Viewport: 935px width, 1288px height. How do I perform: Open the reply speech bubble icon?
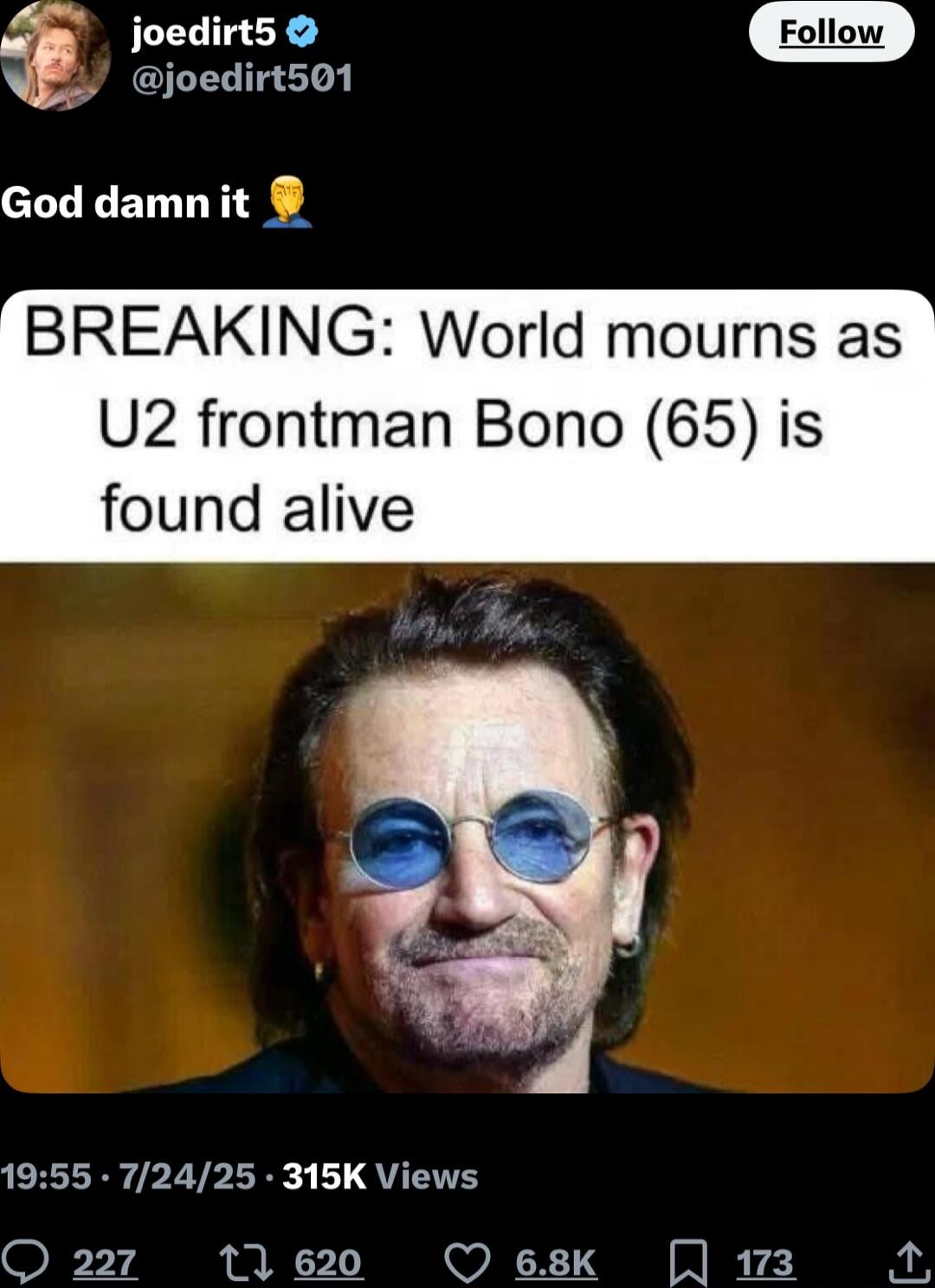pyautogui.click(x=24, y=1262)
